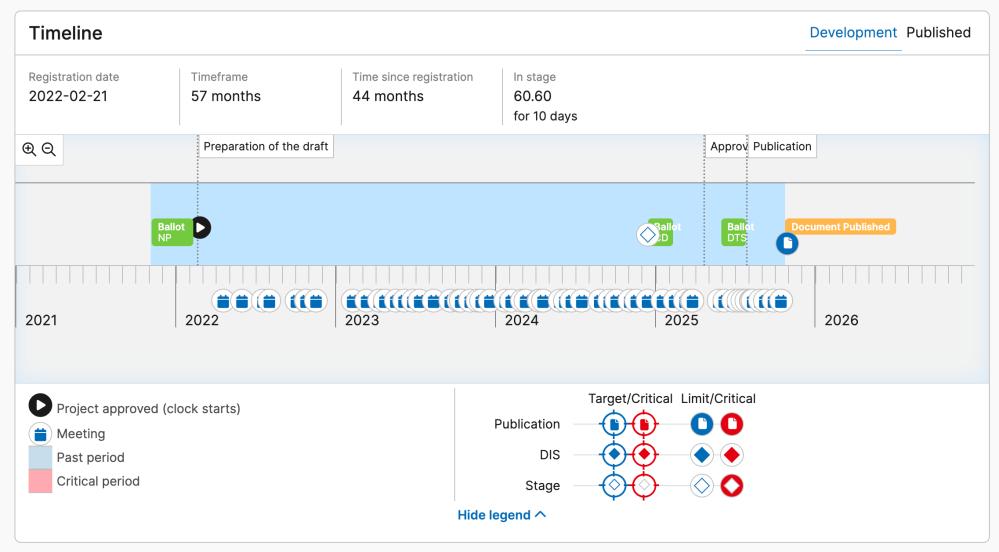Click the red Publication limit critical legend icon

pos(732,424)
